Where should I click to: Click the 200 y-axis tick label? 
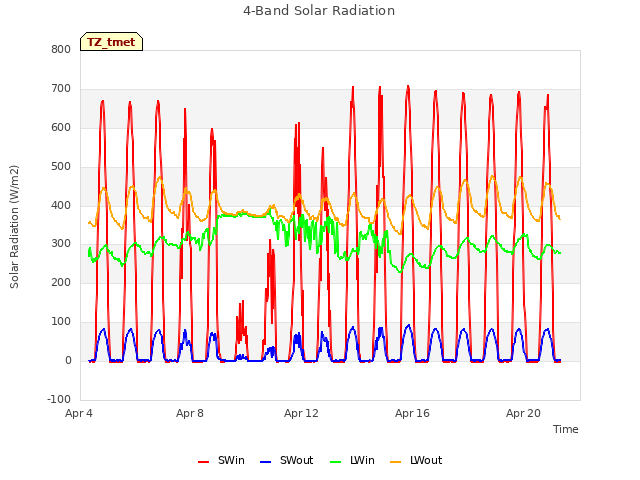tap(61, 282)
